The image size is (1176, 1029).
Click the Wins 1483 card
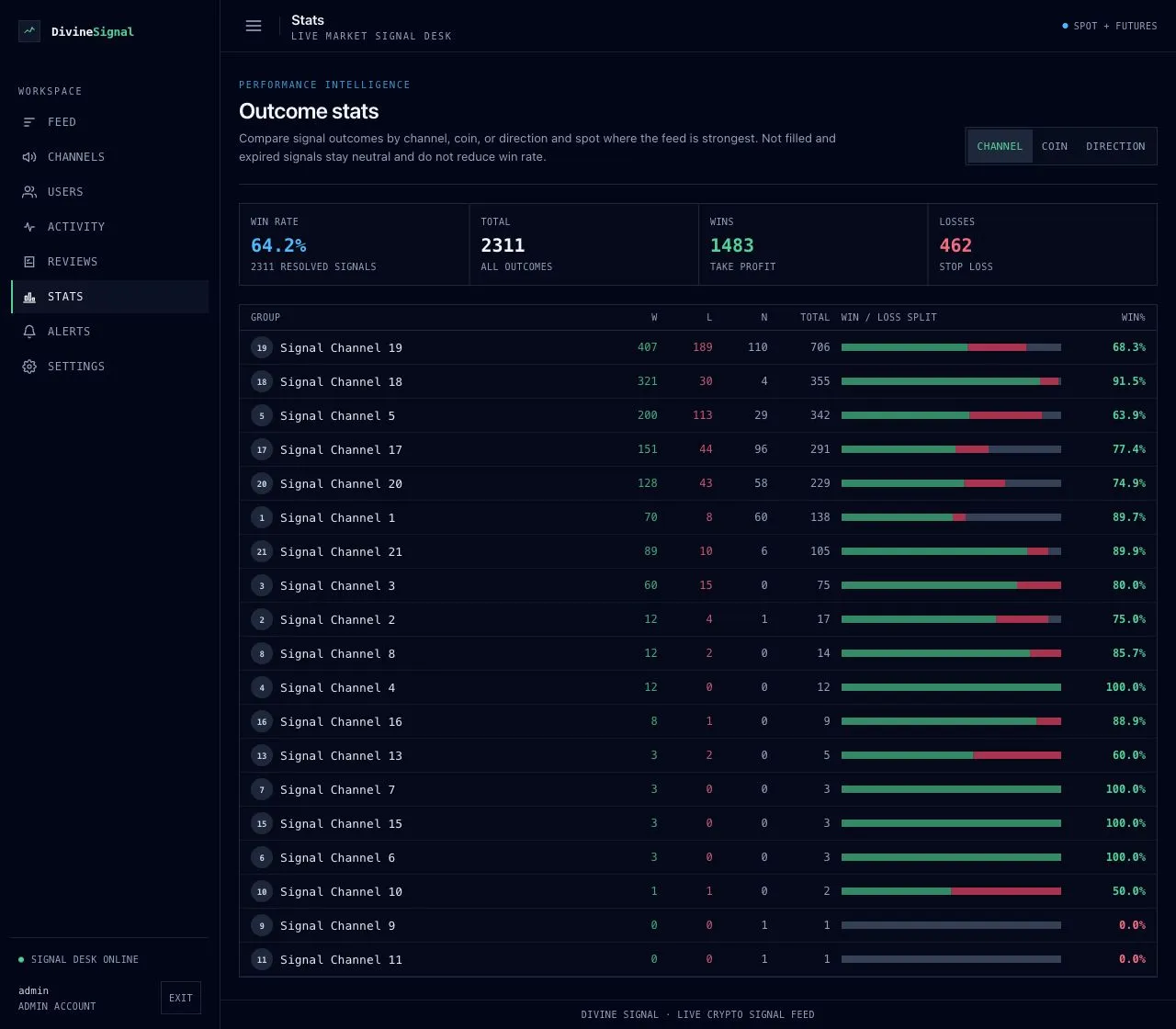coord(813,244)
